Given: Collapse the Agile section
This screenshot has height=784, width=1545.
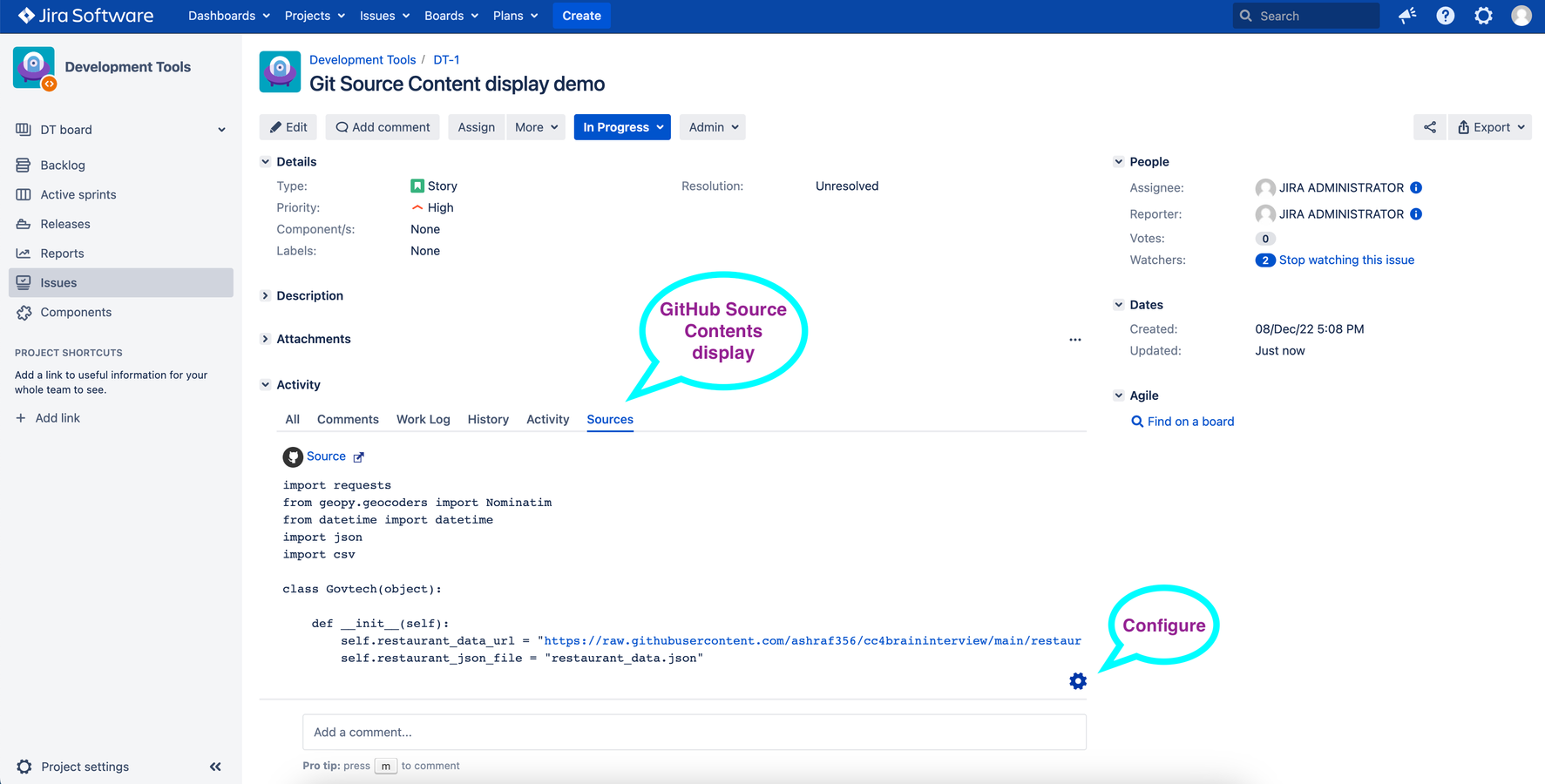Looking at the screenshot, I should (x=1119, y=395).
